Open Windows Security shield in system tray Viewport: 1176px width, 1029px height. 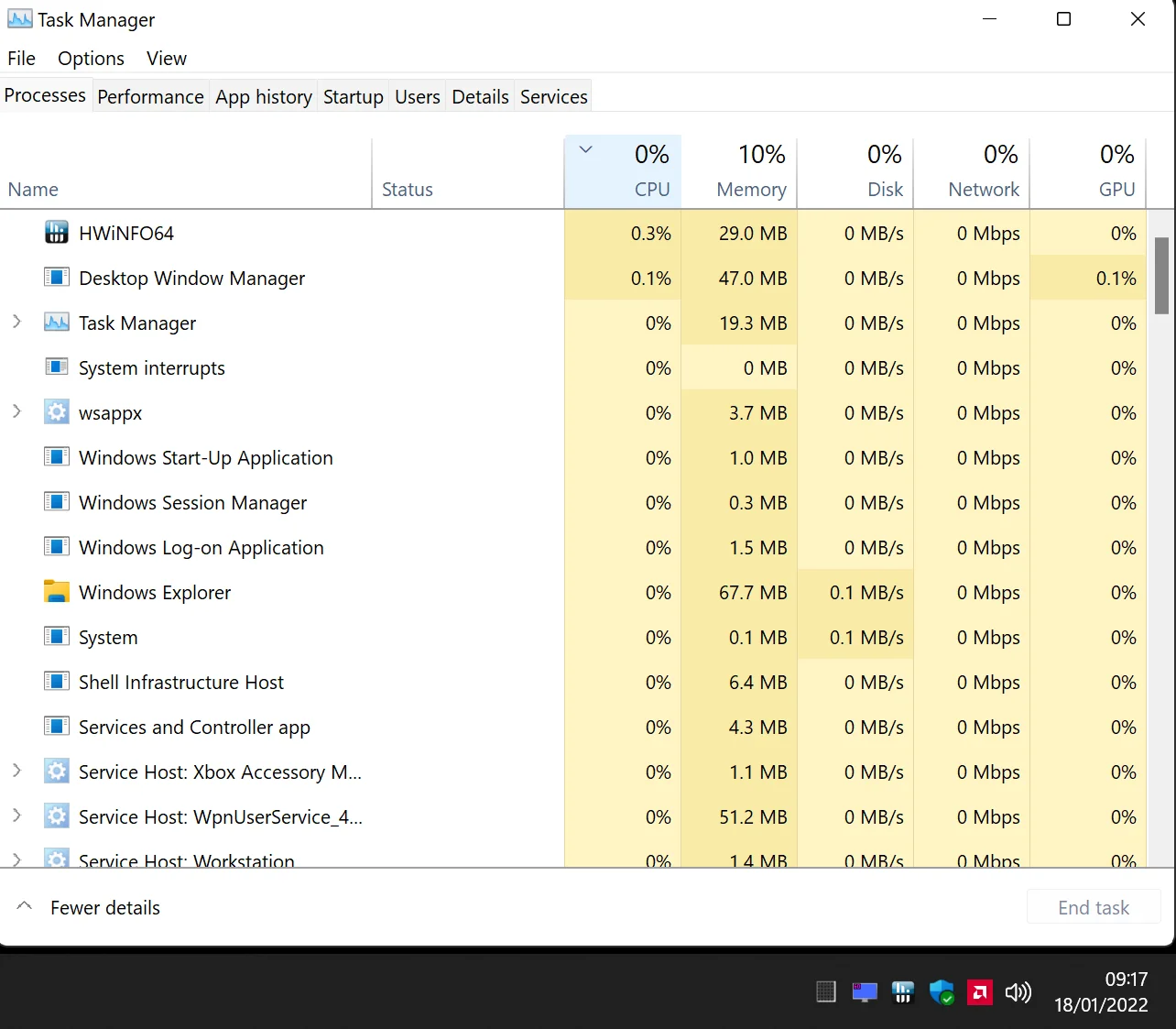pos(942,992)
